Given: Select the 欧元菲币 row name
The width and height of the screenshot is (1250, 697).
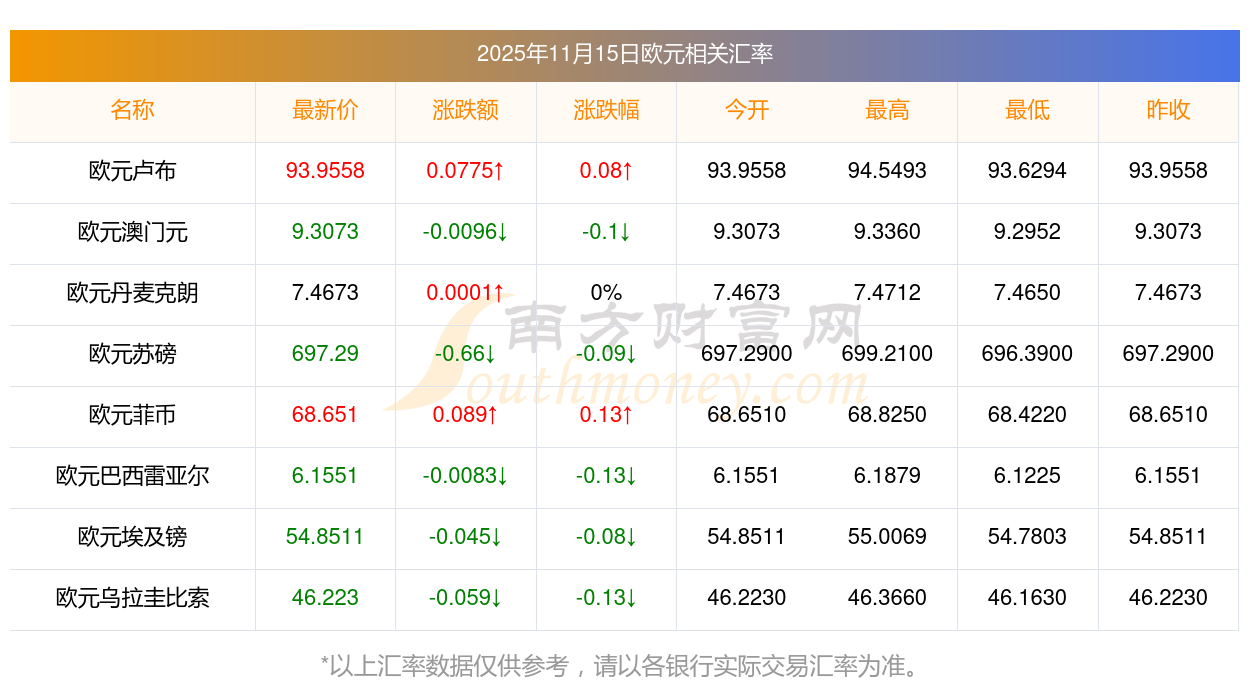Looking at the screenshot, I should pyautogui.click(x=133, y=415).
